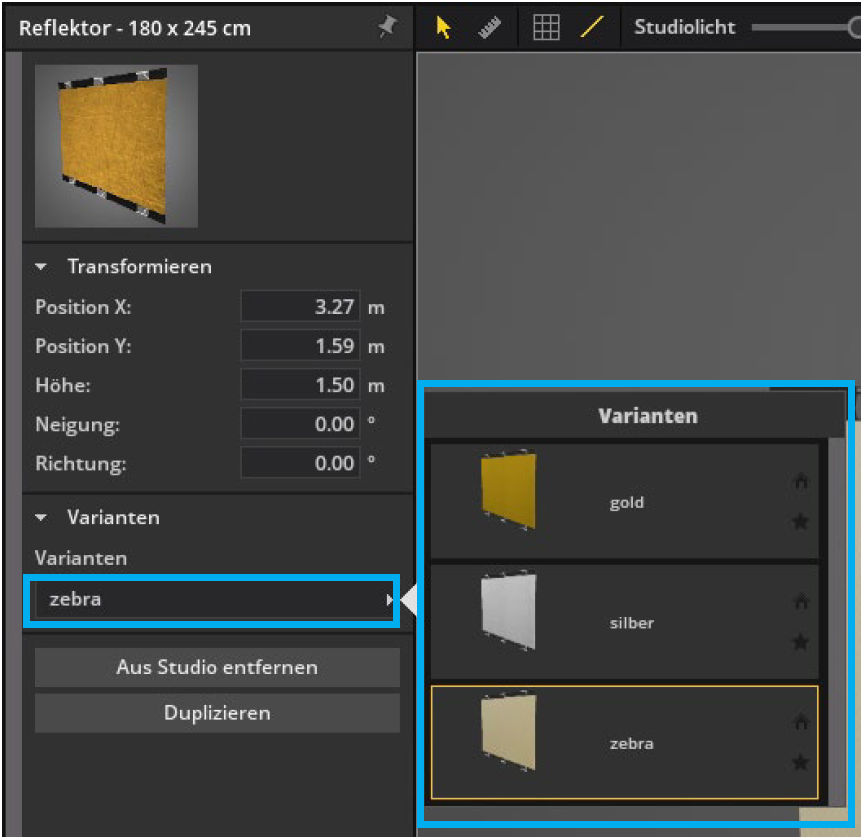Click the Position X input field

pos(300,307)
